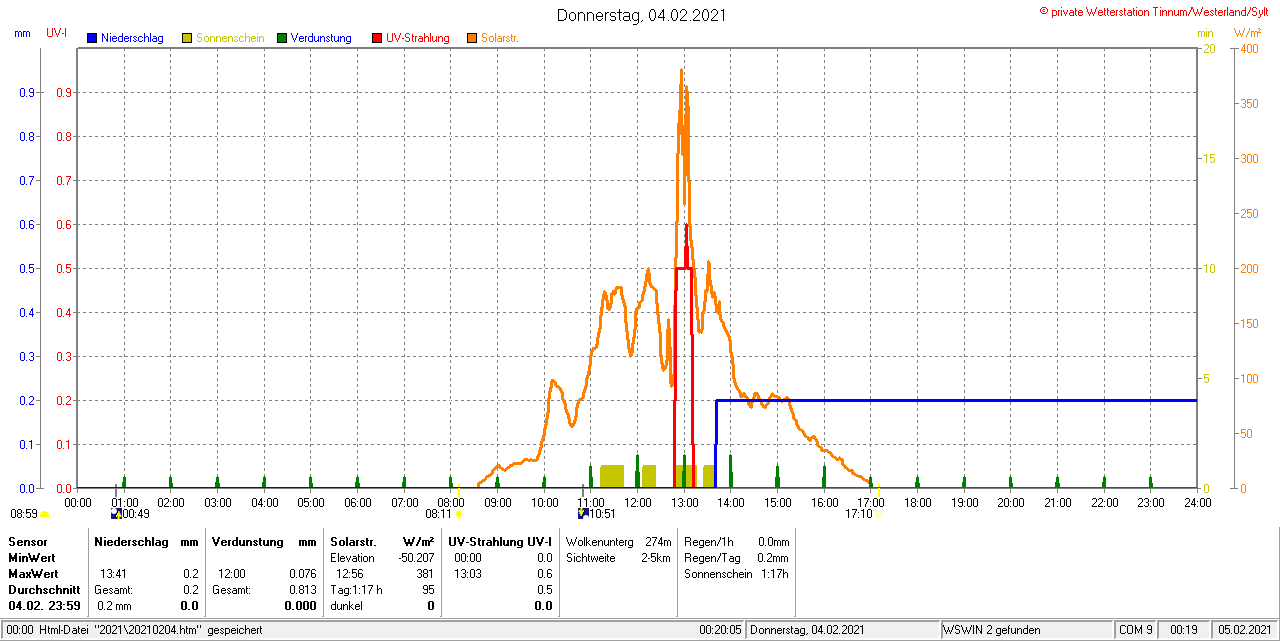Select the Solarstr. legend label
Image resolution: width=1280 pixels, height=641 pixels.
pyautogui.click(x=500, y=38)
